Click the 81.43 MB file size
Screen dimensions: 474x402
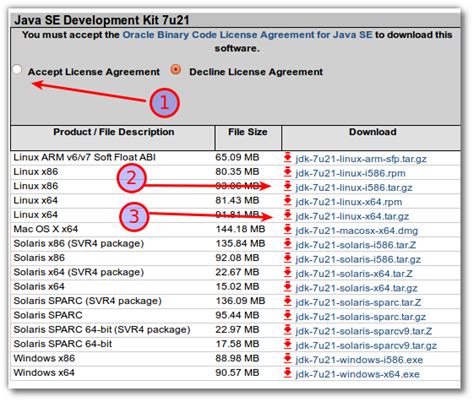(237, 200)
